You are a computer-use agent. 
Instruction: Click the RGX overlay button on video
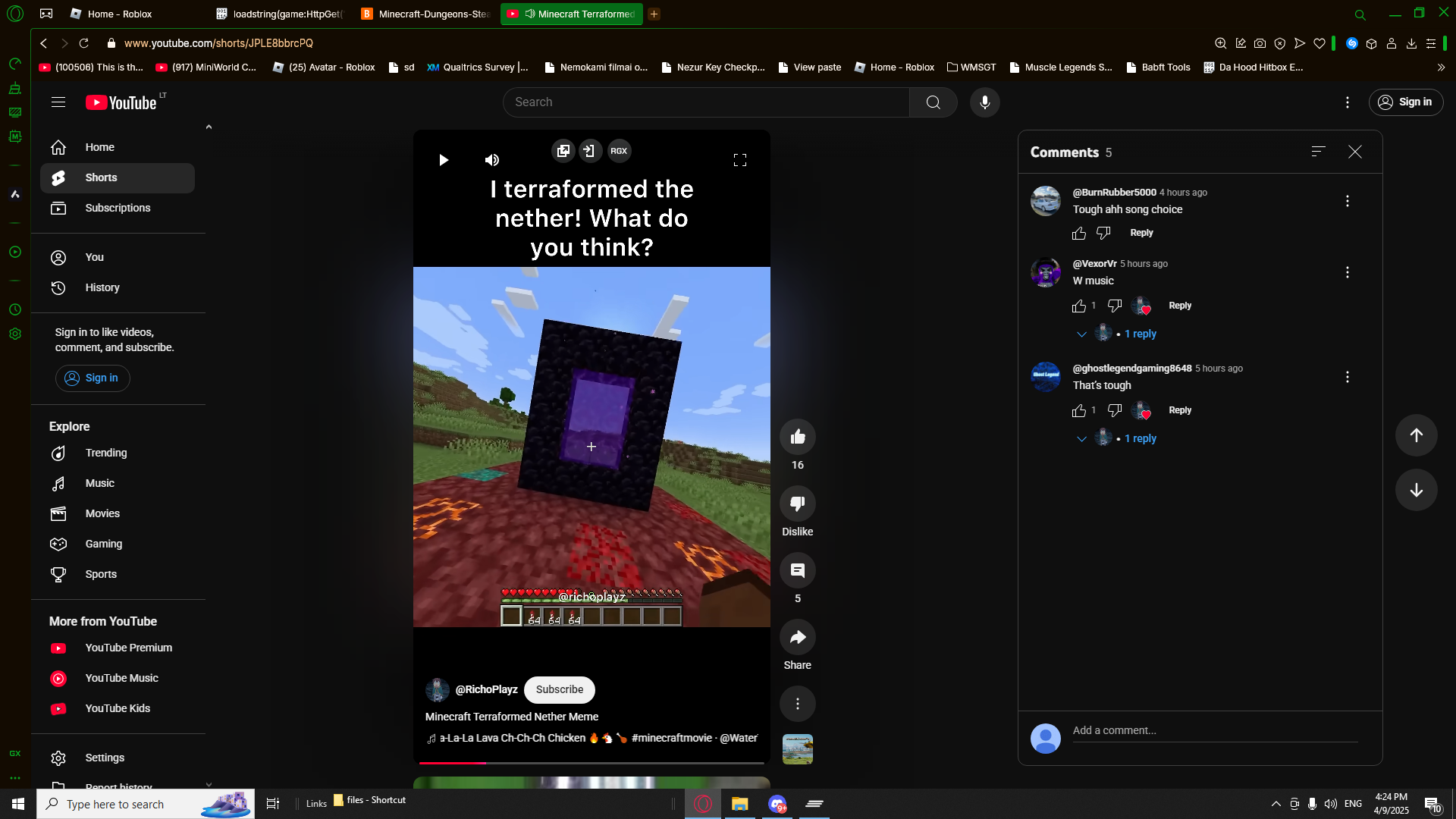619,151
